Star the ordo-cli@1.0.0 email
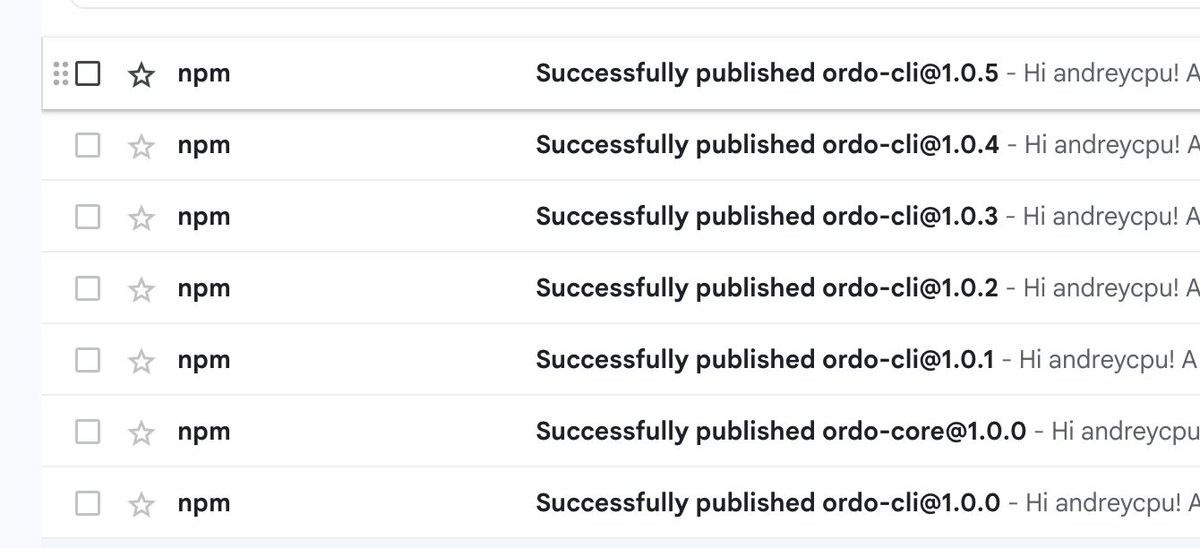The width and height of the screenshot is (1200, 548). point(142,504)
